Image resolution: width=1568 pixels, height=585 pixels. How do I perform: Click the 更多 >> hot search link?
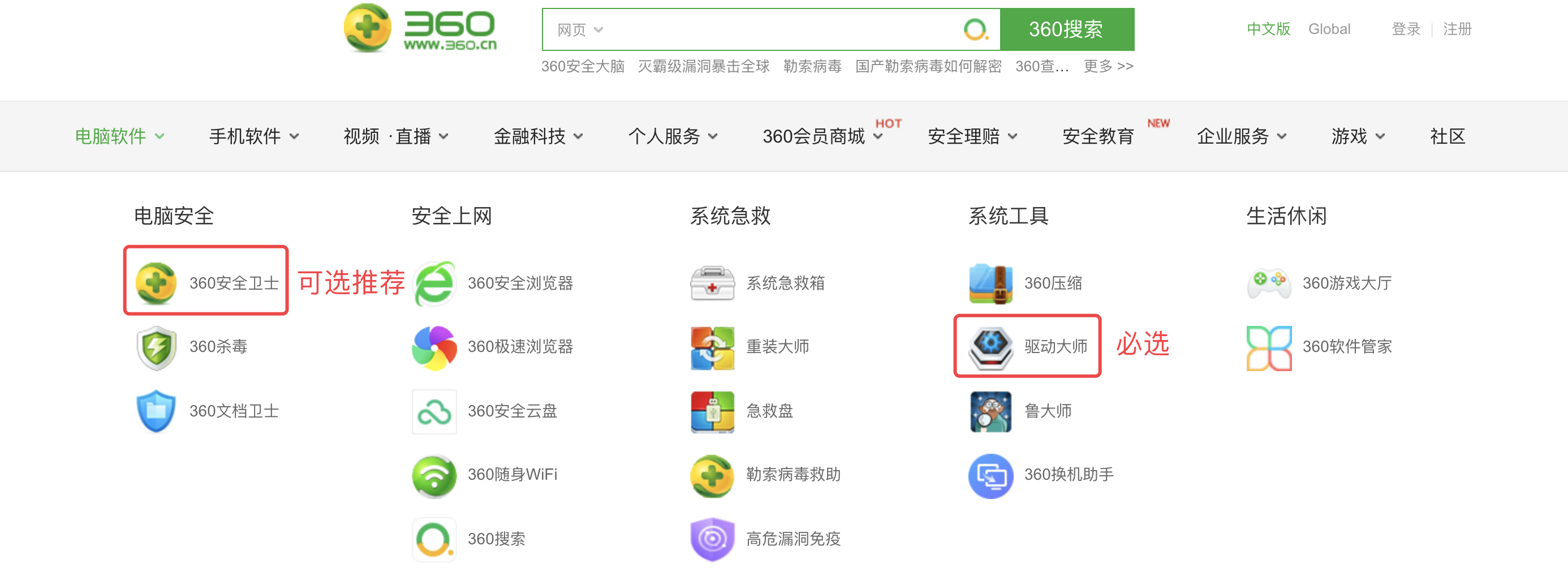pos(1108,66)
